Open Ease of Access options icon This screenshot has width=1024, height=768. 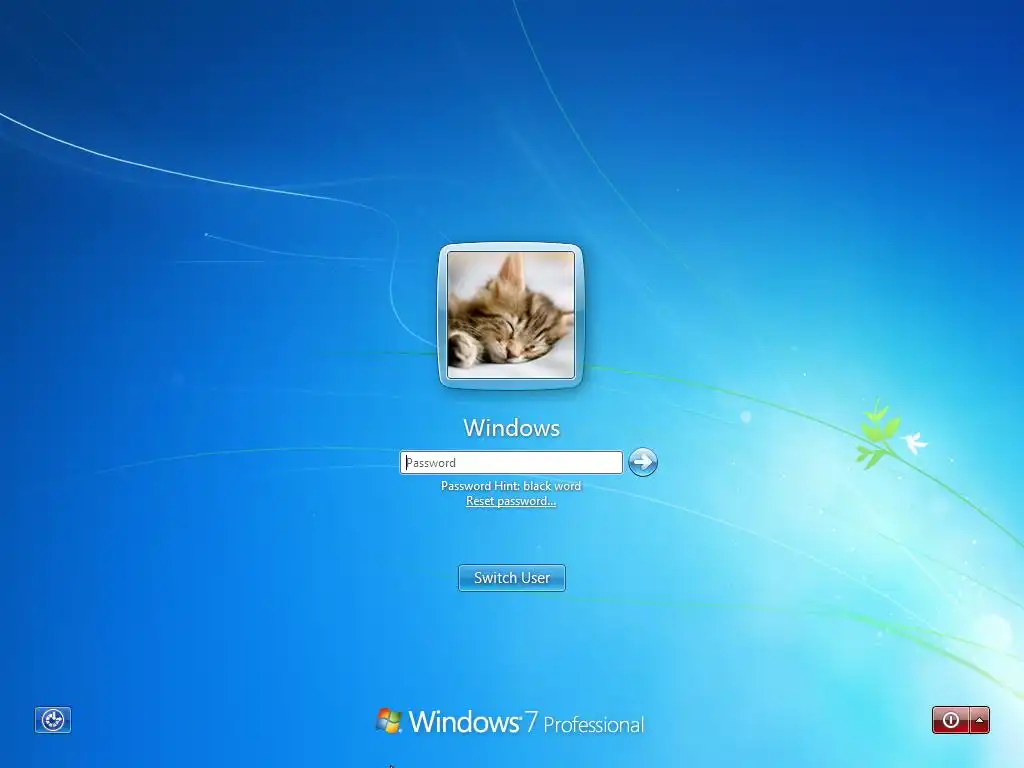[x=53, y=720]
